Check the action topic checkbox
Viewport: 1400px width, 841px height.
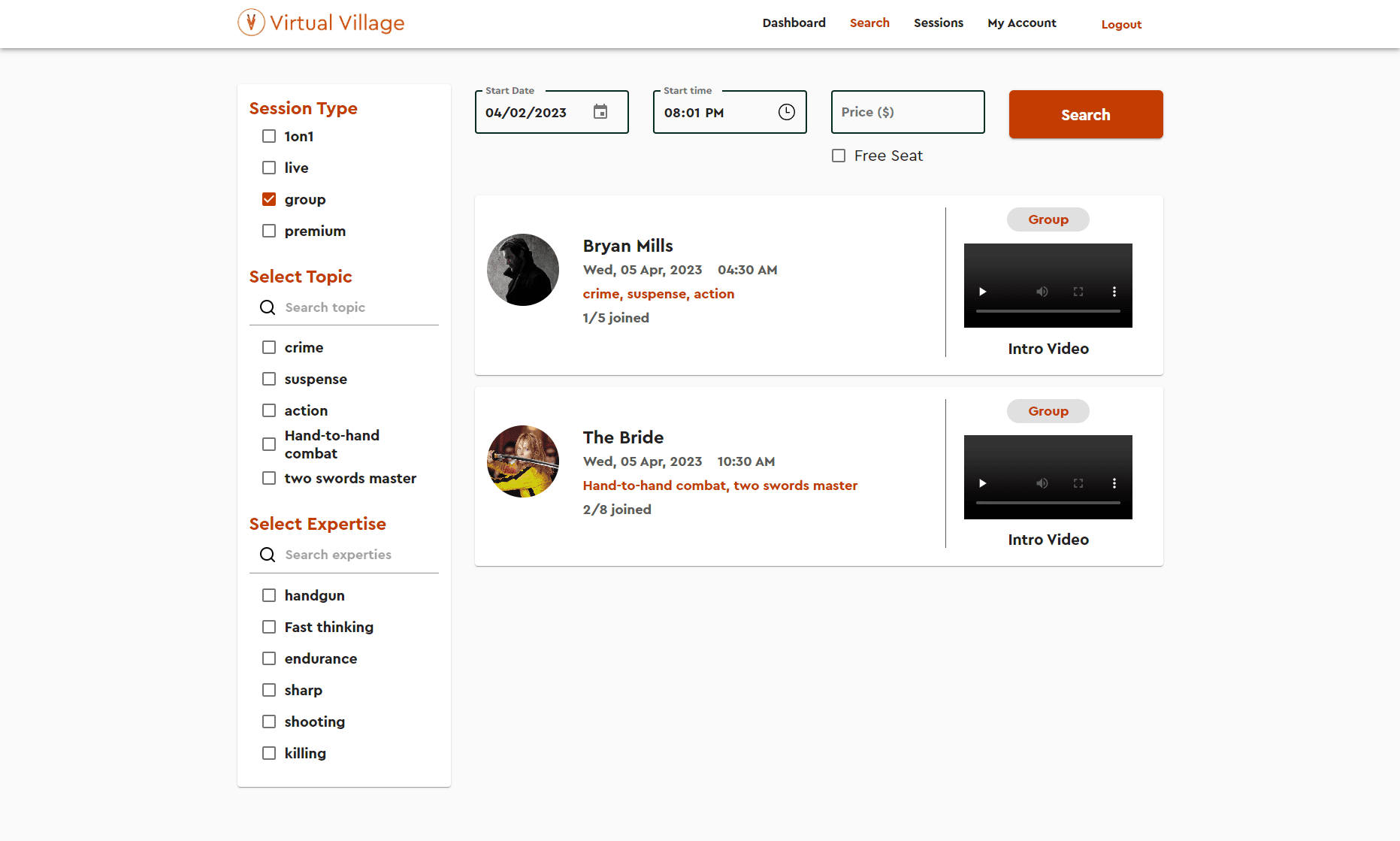tap(269, 410)
